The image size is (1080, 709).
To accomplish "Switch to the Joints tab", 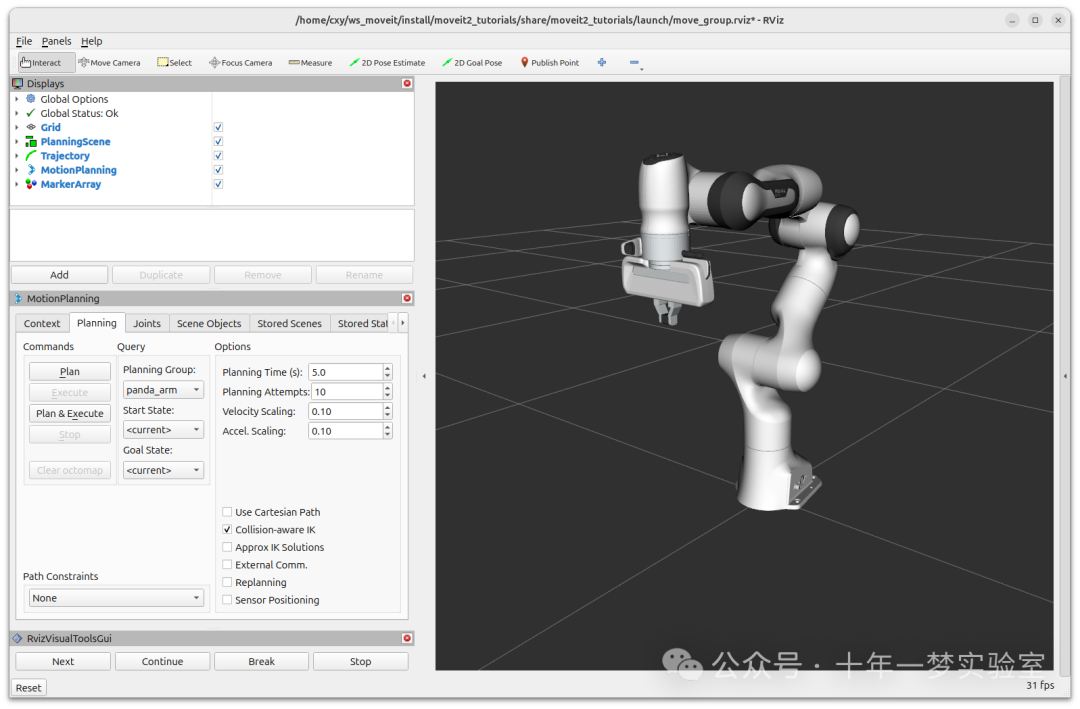I will pos(147,324).
